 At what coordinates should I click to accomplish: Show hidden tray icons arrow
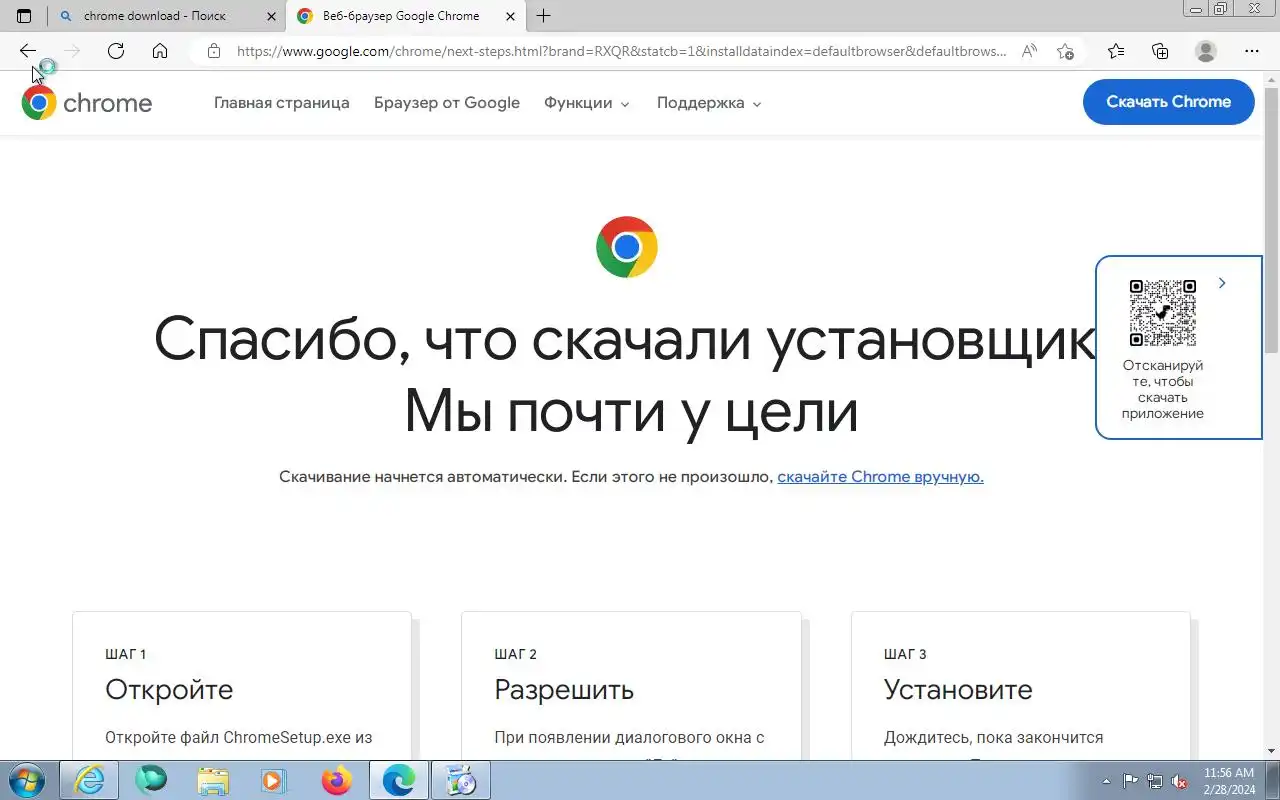click(1106, 781)
